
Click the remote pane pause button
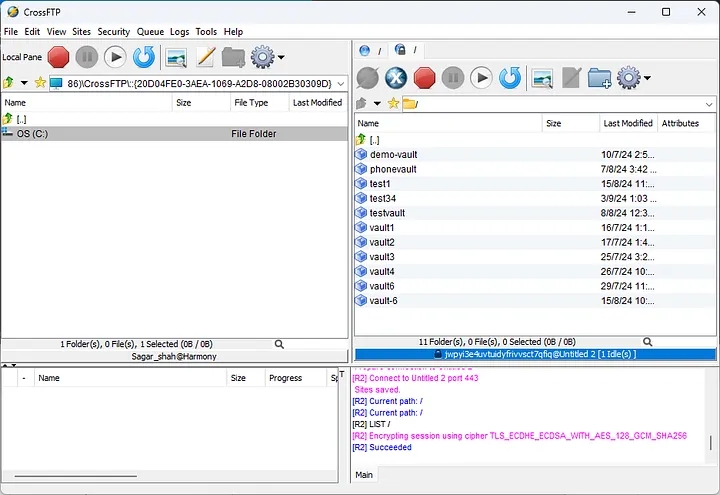pos(453,78)
